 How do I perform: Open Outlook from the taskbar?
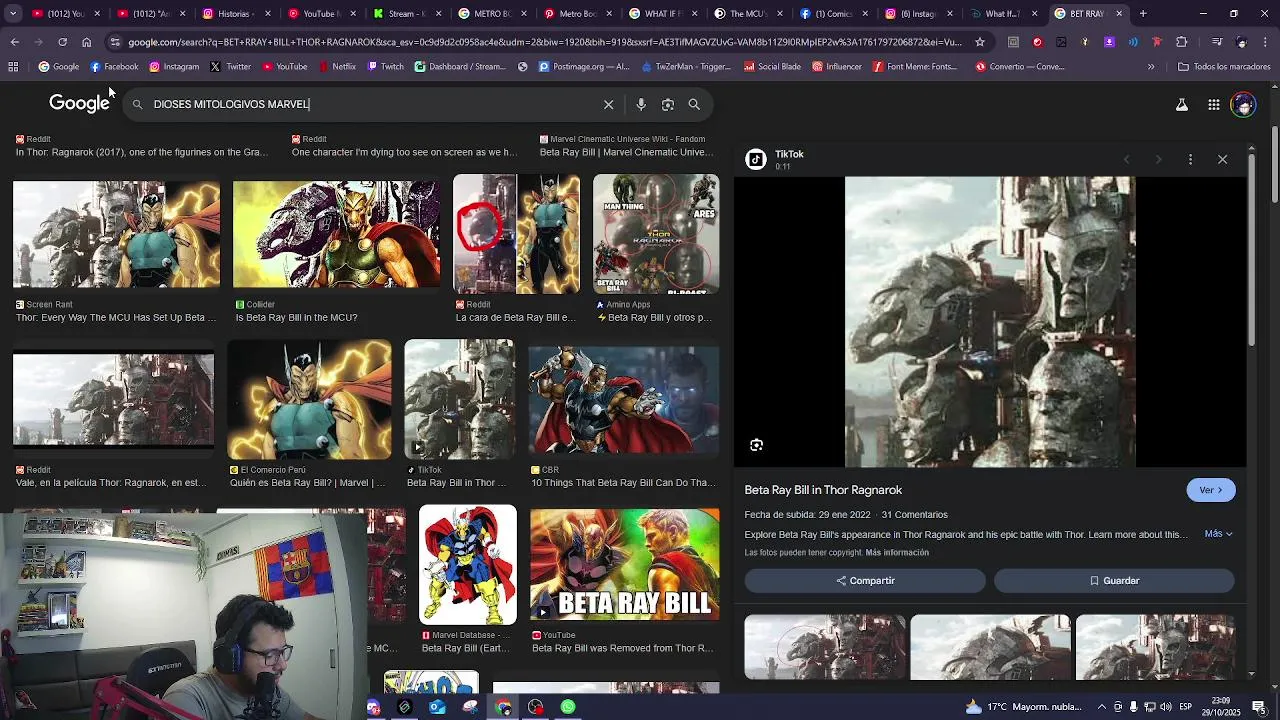coord(437,707)
